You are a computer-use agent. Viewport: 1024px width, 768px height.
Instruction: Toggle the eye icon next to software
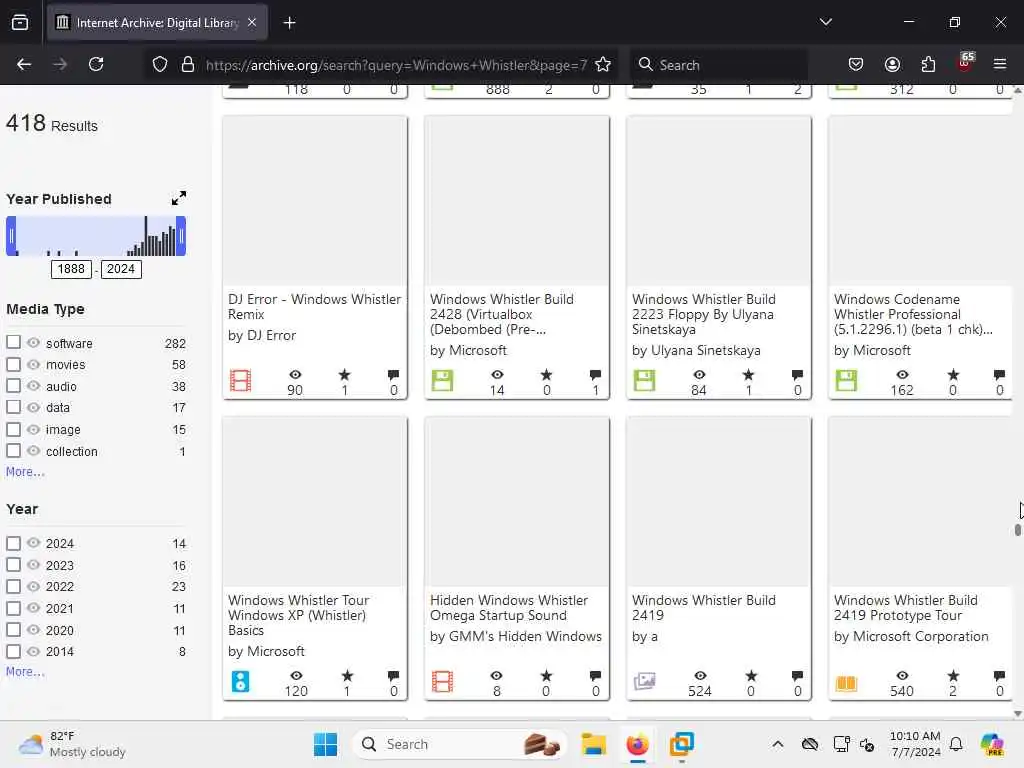(x=33, y=342)
